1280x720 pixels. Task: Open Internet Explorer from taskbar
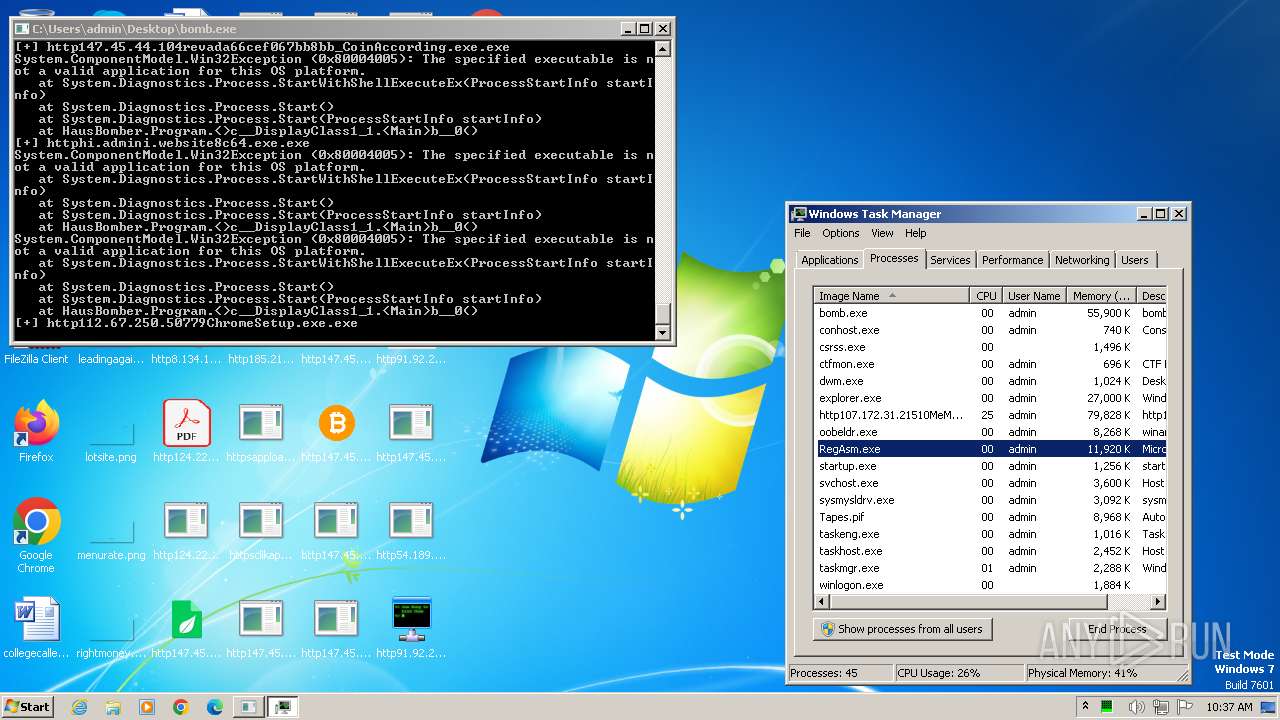79,707
